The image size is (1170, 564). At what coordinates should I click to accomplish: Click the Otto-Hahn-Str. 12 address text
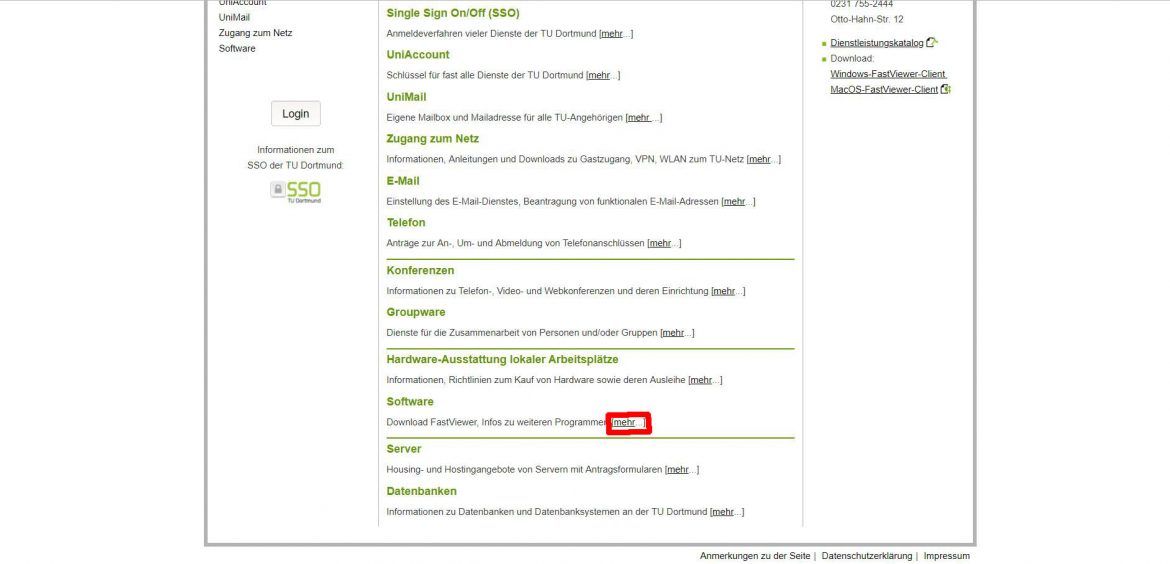[x=866, y=19]
